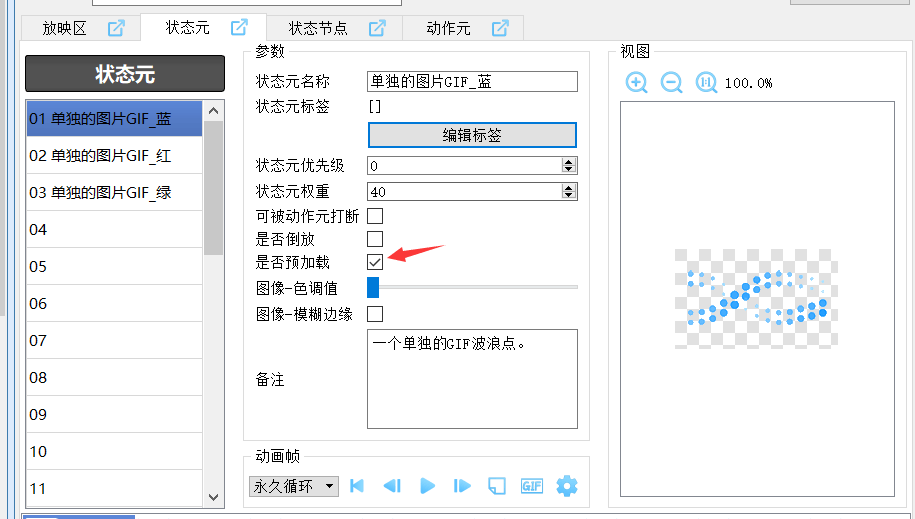
Task: Open the 永久循环 loop mode dropdown
Action: pos(330,486)
